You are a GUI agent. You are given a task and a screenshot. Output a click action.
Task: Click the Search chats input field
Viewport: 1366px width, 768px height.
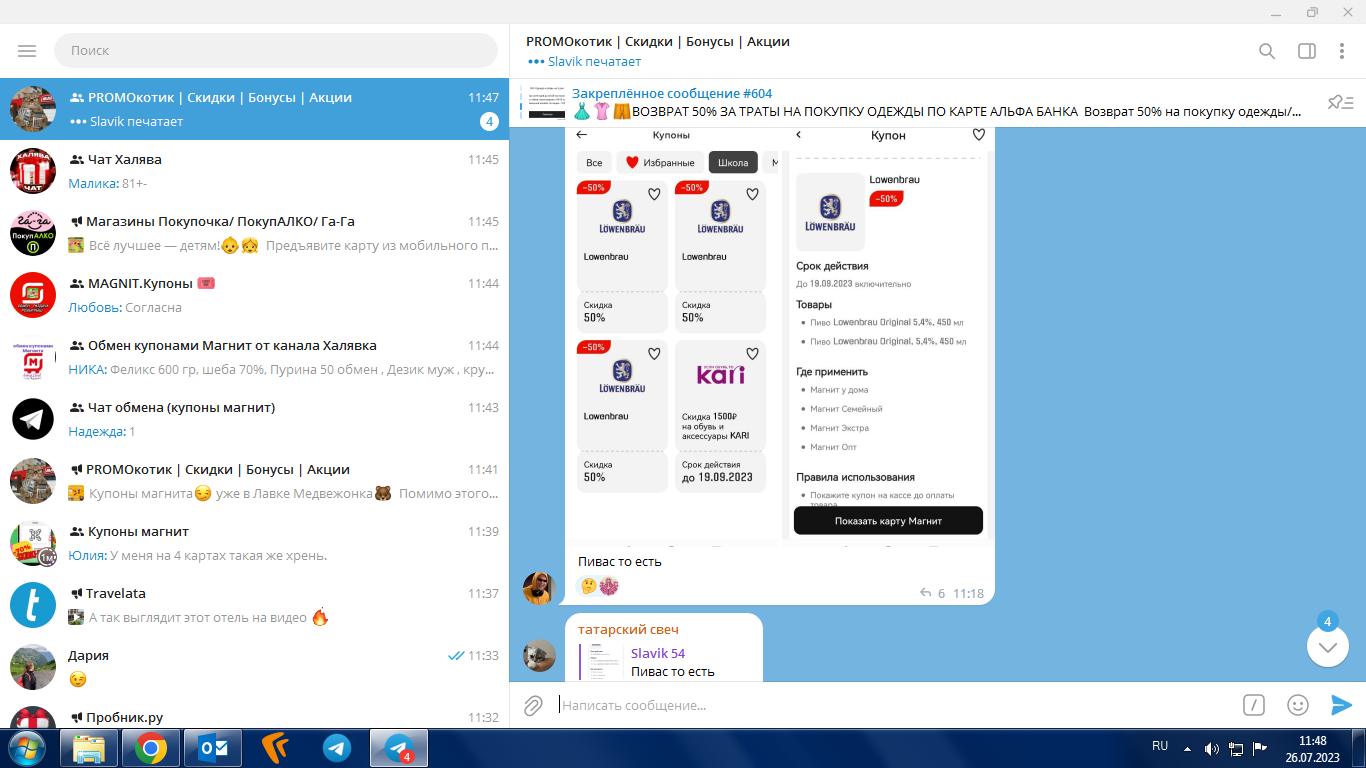point(276,50)
